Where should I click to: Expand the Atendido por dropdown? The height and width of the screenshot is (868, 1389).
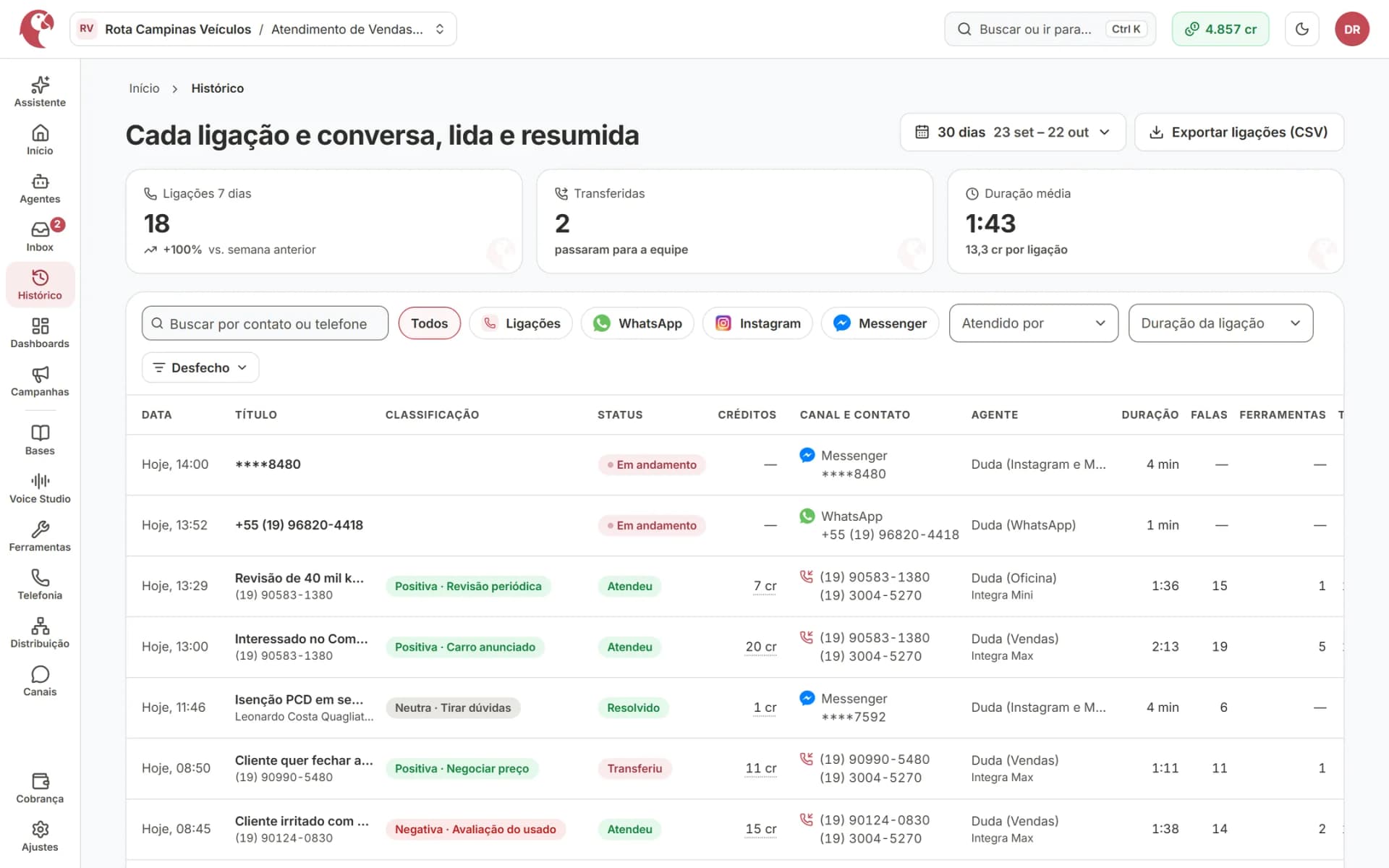pos(1034,323)
